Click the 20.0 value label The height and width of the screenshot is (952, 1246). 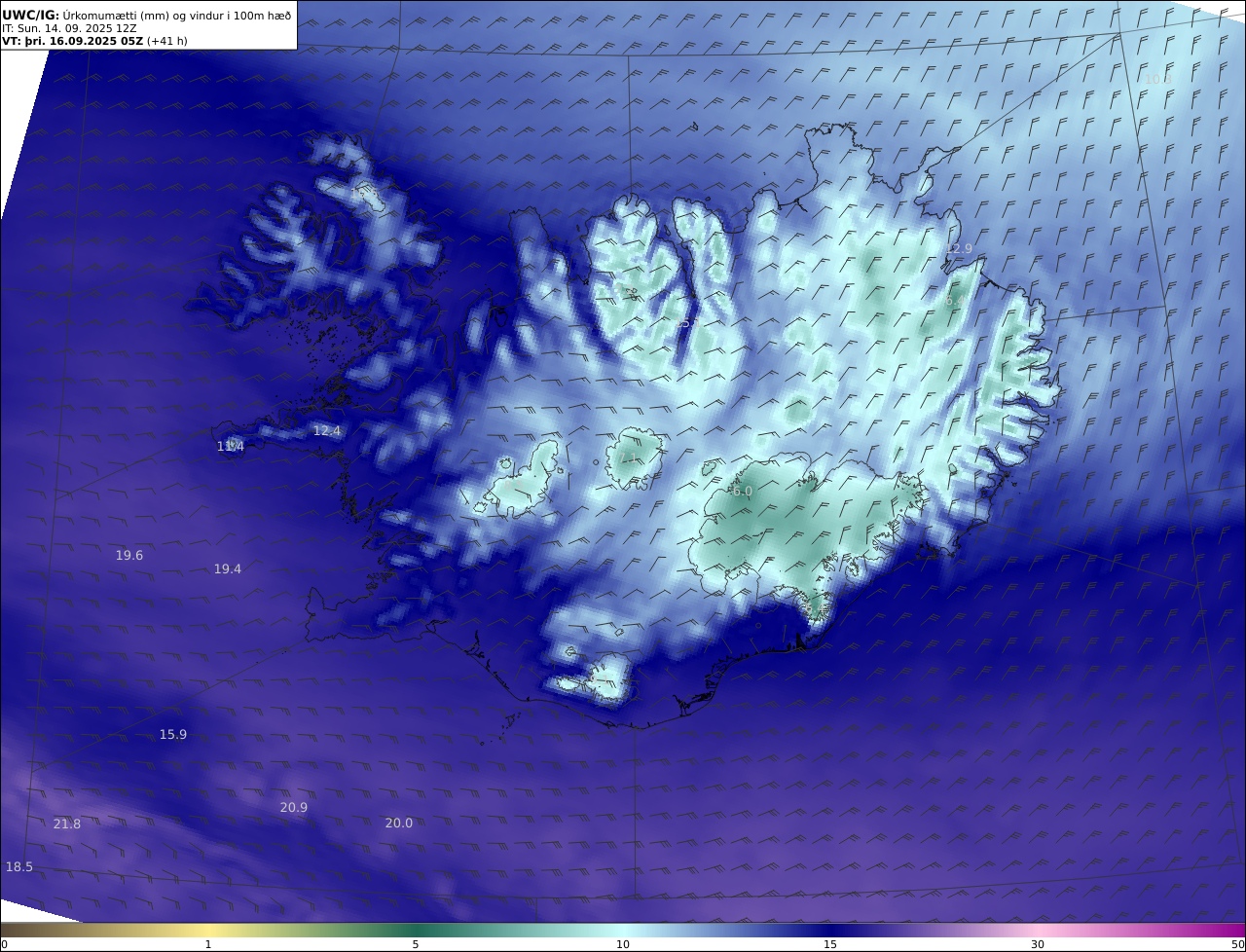(399, 823)
